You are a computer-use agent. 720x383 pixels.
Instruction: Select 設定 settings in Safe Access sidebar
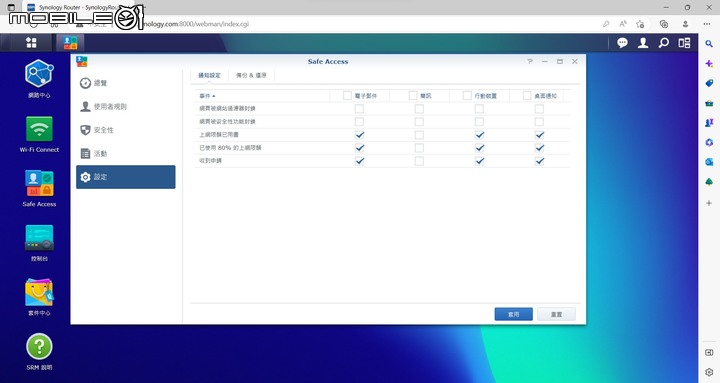(x=126, y=177)
